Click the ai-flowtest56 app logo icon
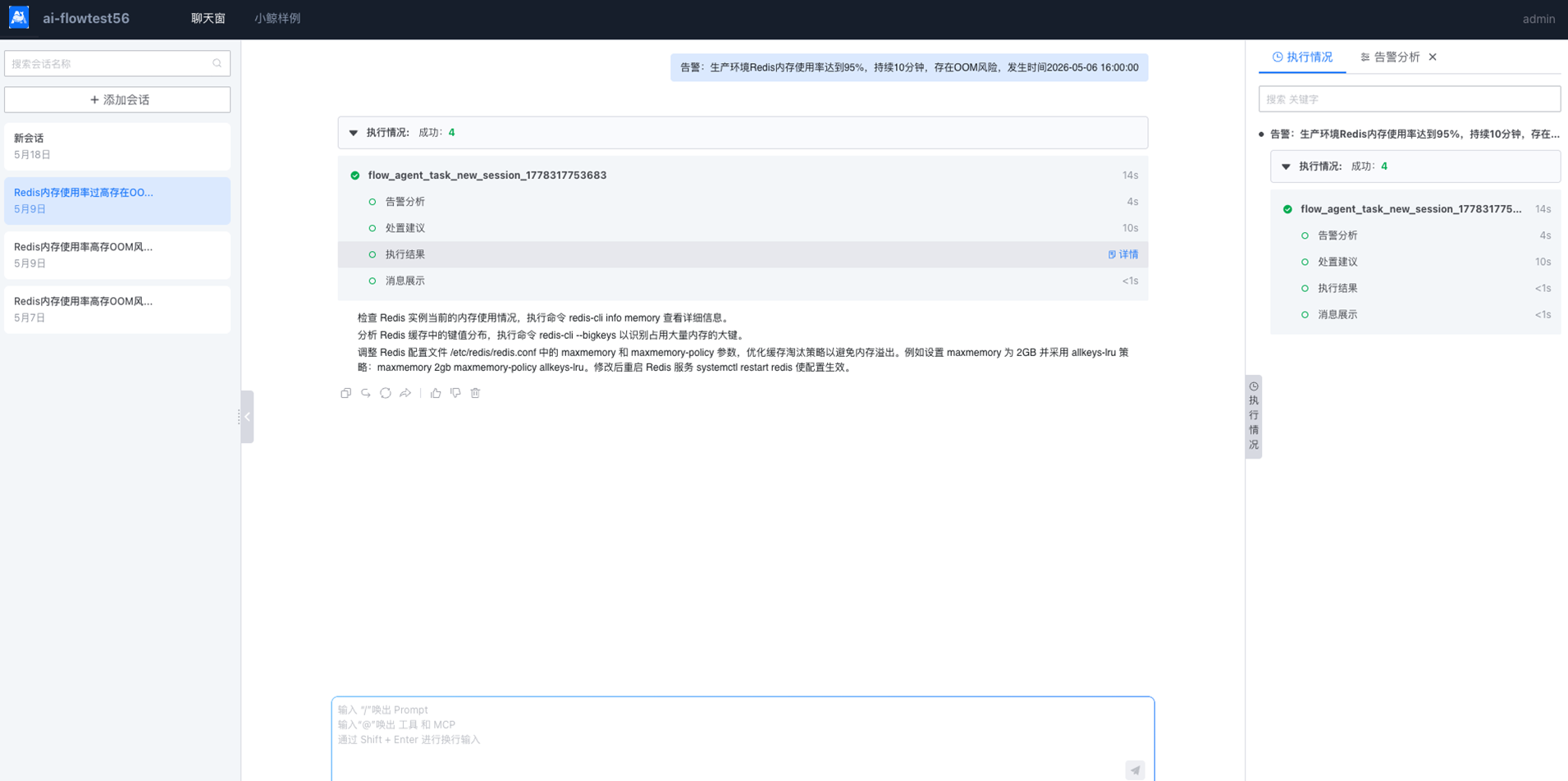Screen dimensions: 1568x781 click(x=19, y=17)
